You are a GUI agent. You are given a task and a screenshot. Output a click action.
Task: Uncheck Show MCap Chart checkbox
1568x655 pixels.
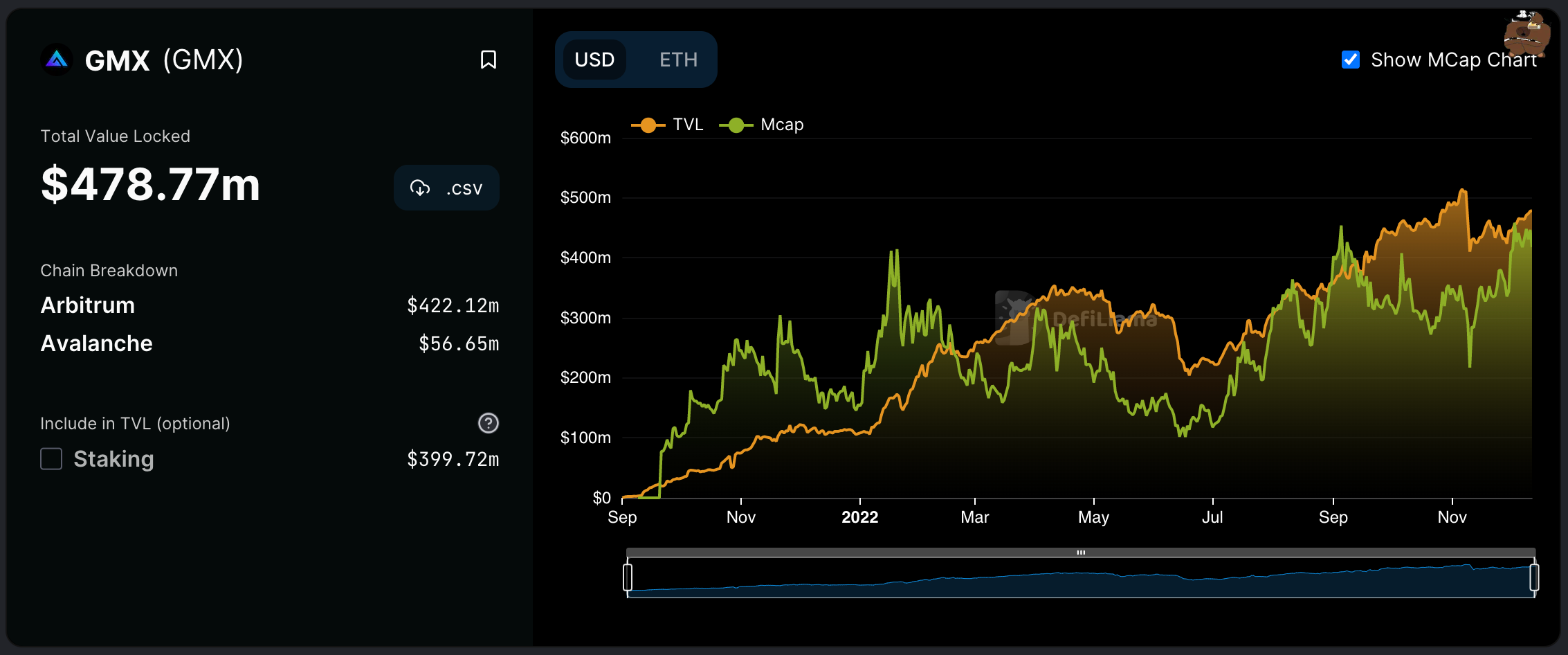coord(1350,60)
